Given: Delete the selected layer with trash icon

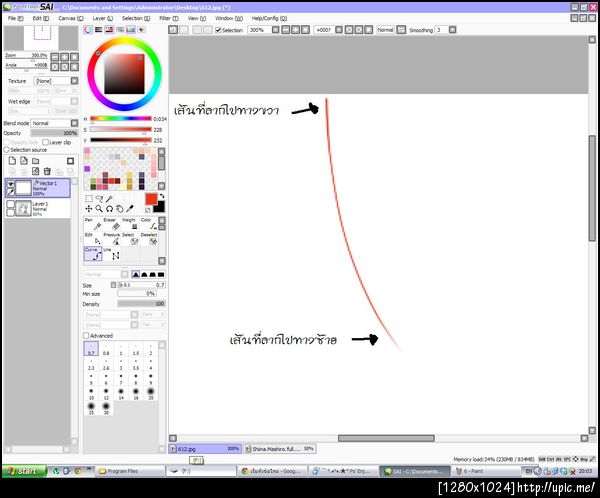Looking at the screenshot, I should click(x=47, y=171).
